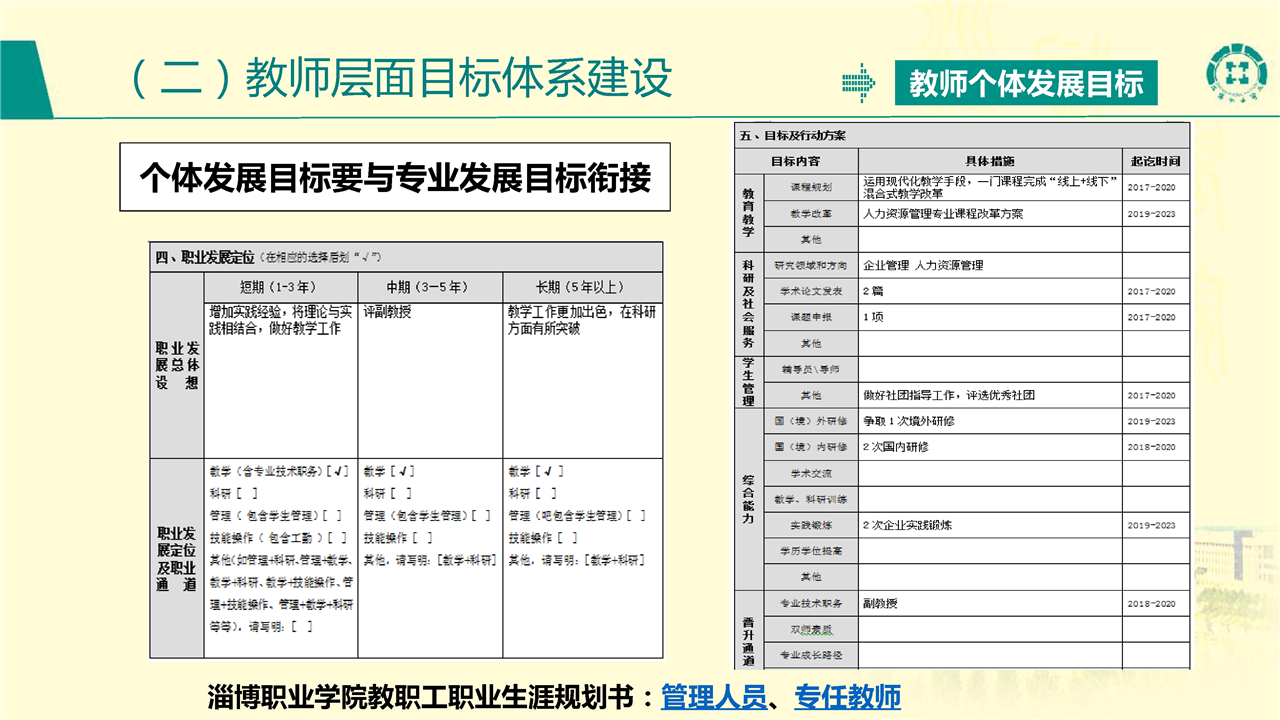Toggle the 管理(包含学生管理) checkbox in short-term column
The height and width of the screenshot is (720, 1280).
coord(334,516)
